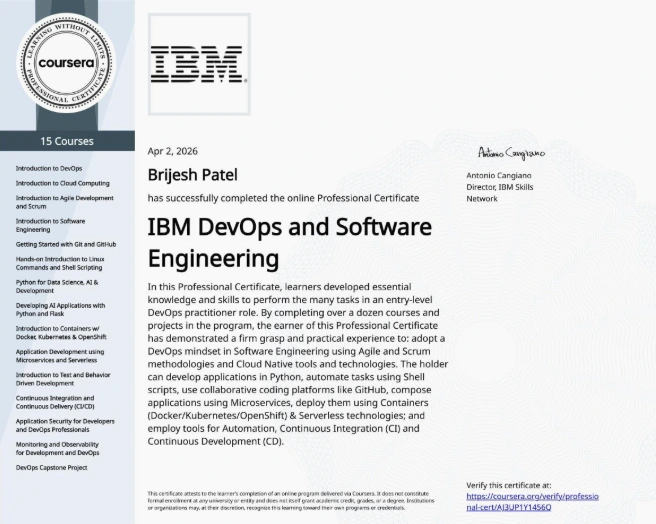Click the recipient name 'Brijesh Patel'
The height and width of the screenshot is (524, 656).
click(x=192, y=175)
